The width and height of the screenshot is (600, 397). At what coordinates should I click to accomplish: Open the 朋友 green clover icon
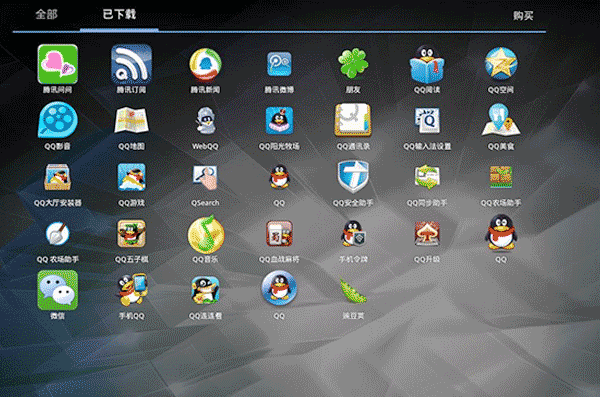point(353,63)
